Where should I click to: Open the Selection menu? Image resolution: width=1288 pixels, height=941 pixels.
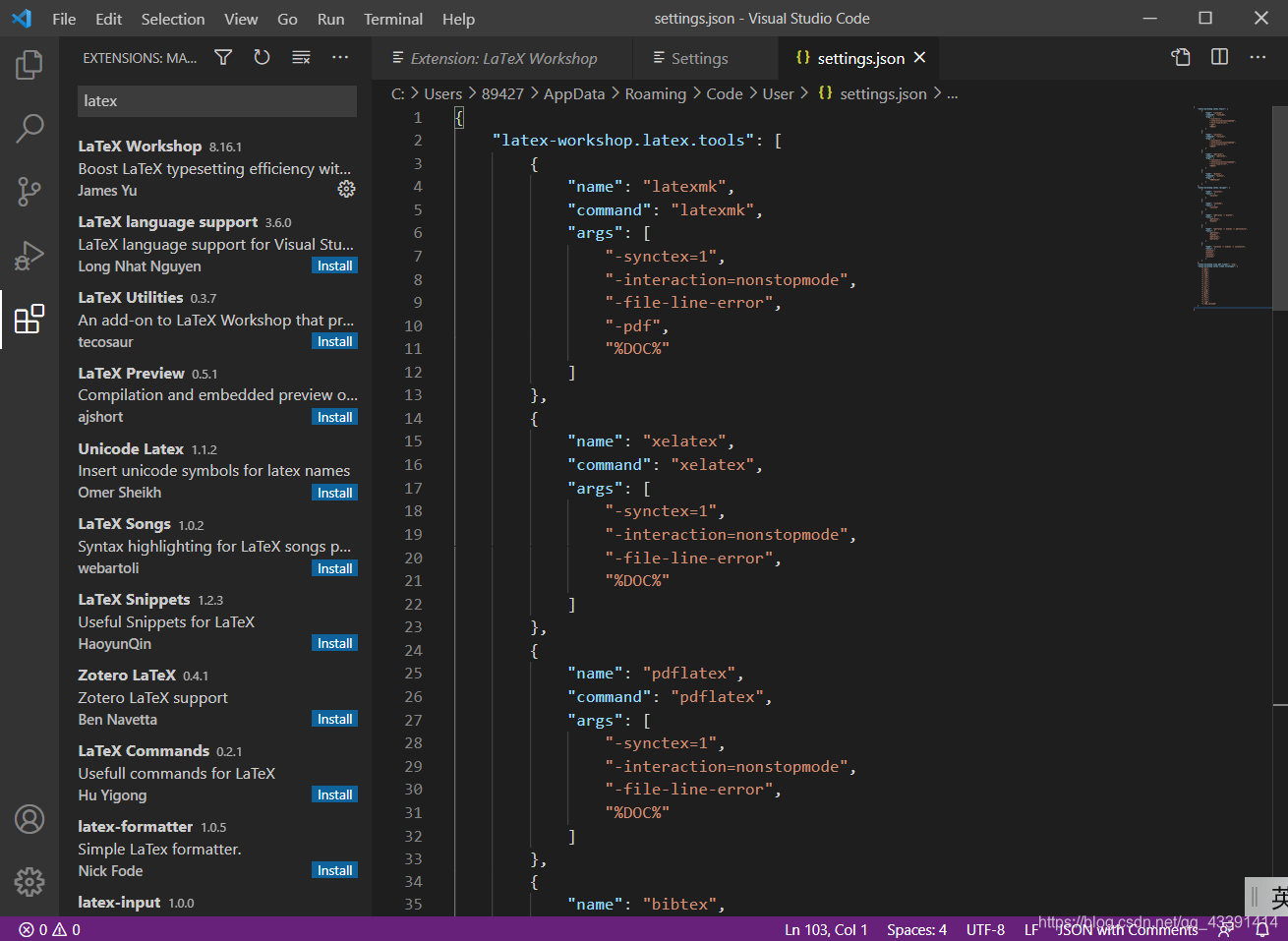click(173, 19)
